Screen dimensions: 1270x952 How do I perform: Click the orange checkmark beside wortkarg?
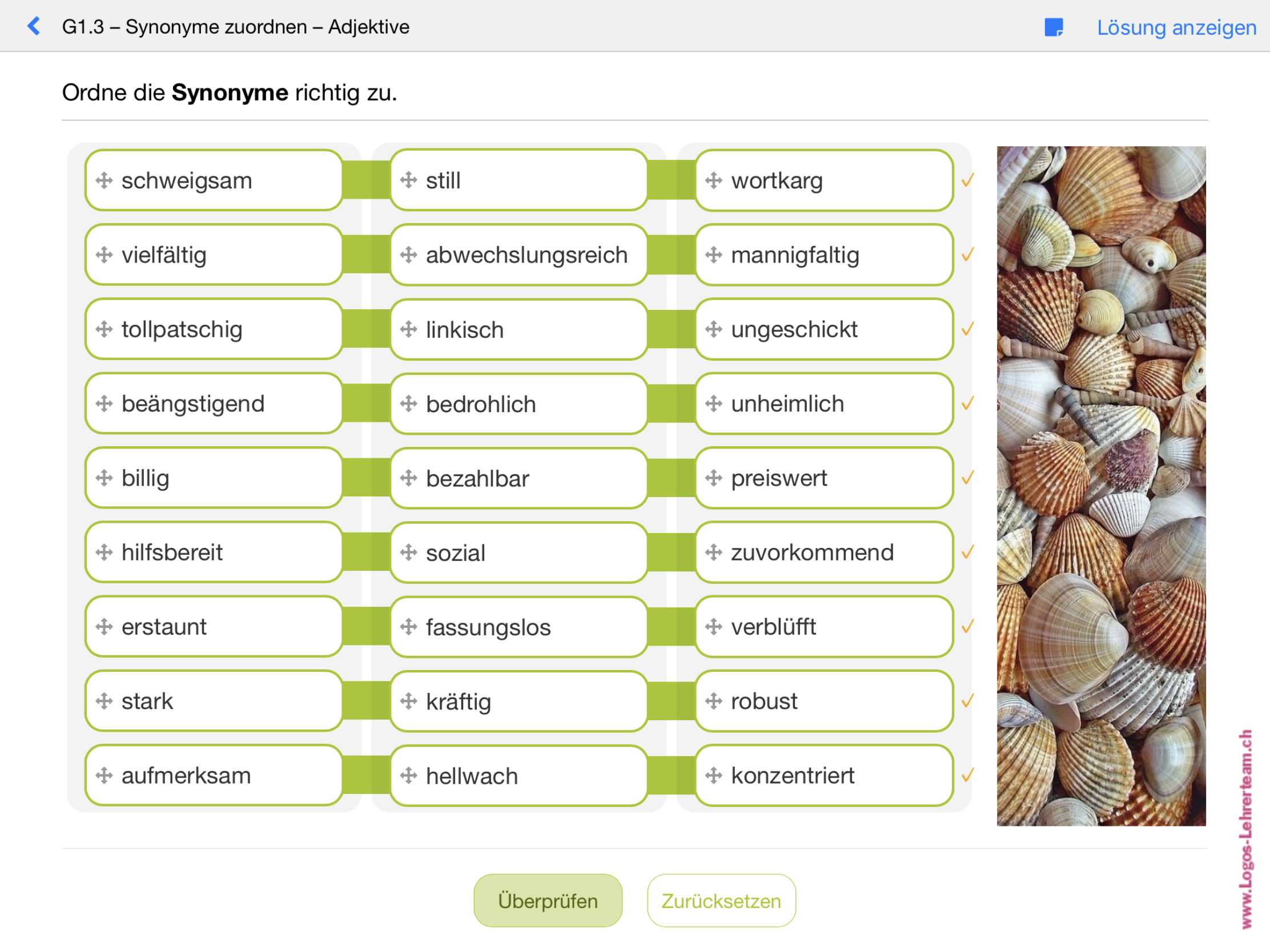967,180
